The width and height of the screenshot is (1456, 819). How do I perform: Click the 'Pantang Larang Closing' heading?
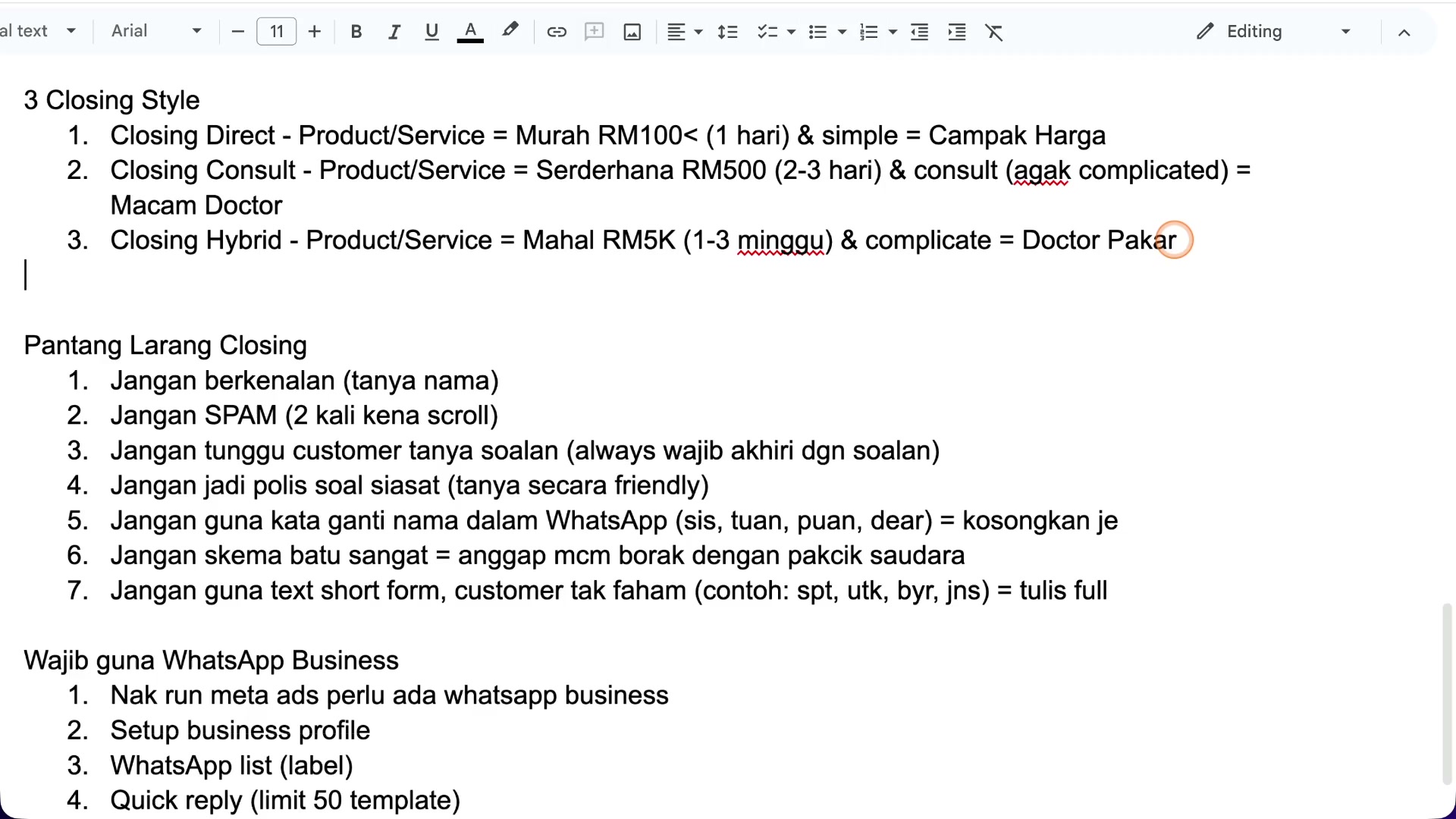coord(165,346)
